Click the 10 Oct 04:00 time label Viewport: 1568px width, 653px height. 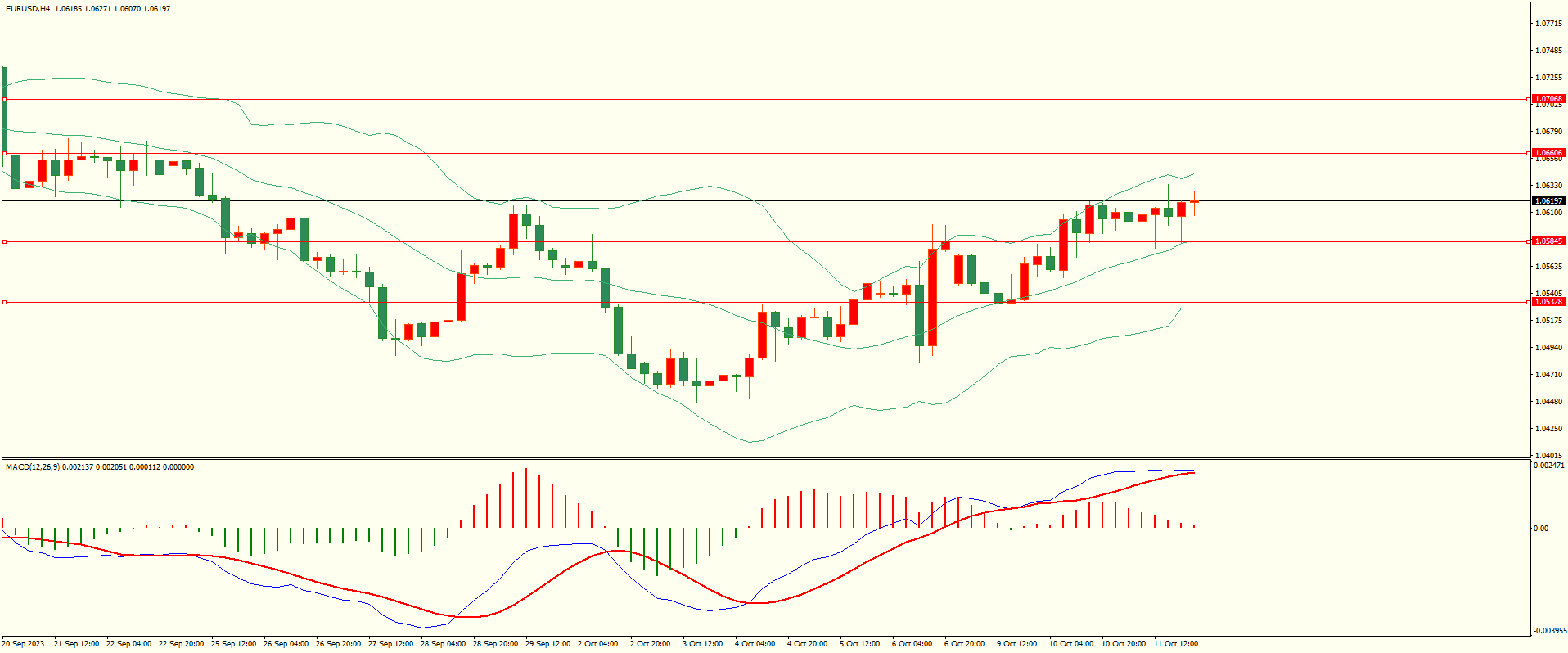(x=1071, y=644)
